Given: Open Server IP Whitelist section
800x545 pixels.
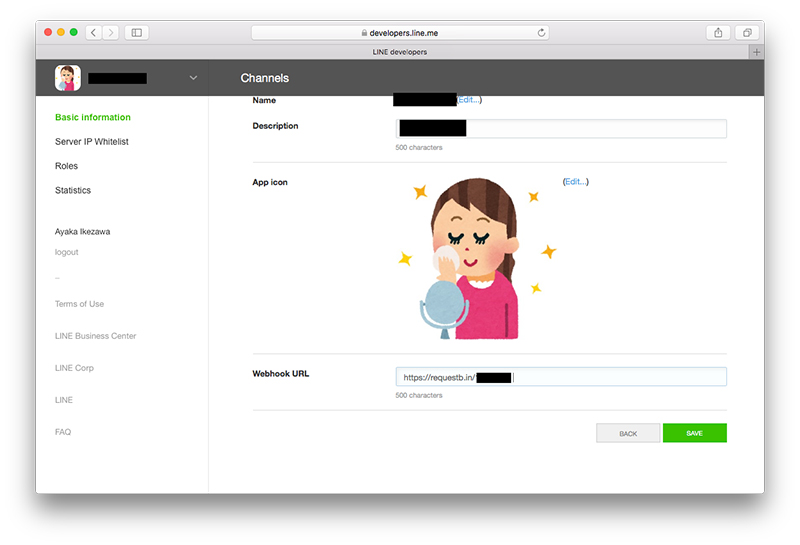Looking at the screenshot, I should pos(92,142).
